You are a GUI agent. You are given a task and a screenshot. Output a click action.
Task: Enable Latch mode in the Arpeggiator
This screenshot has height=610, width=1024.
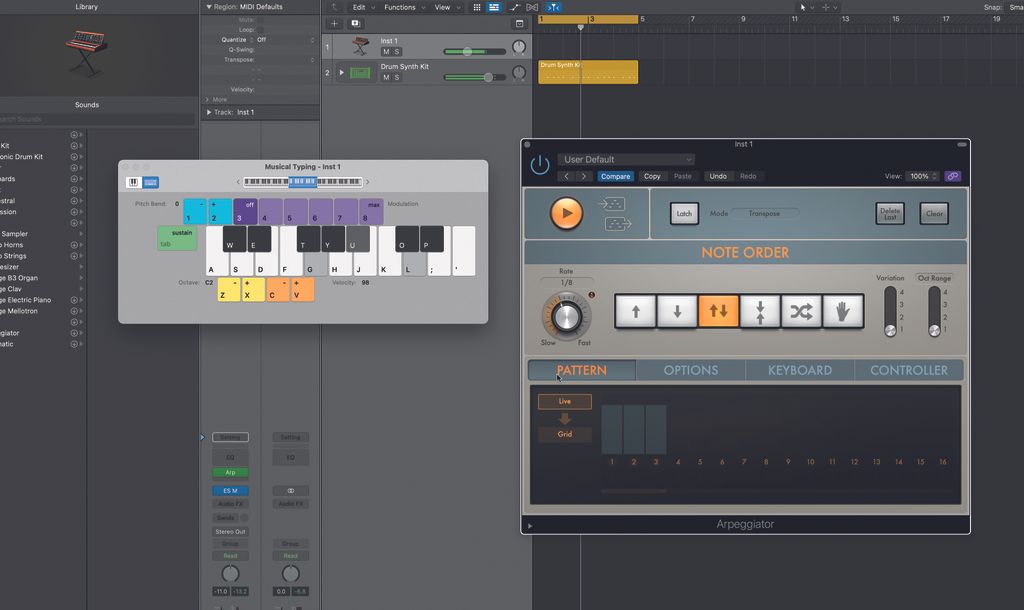click(684, 213)
